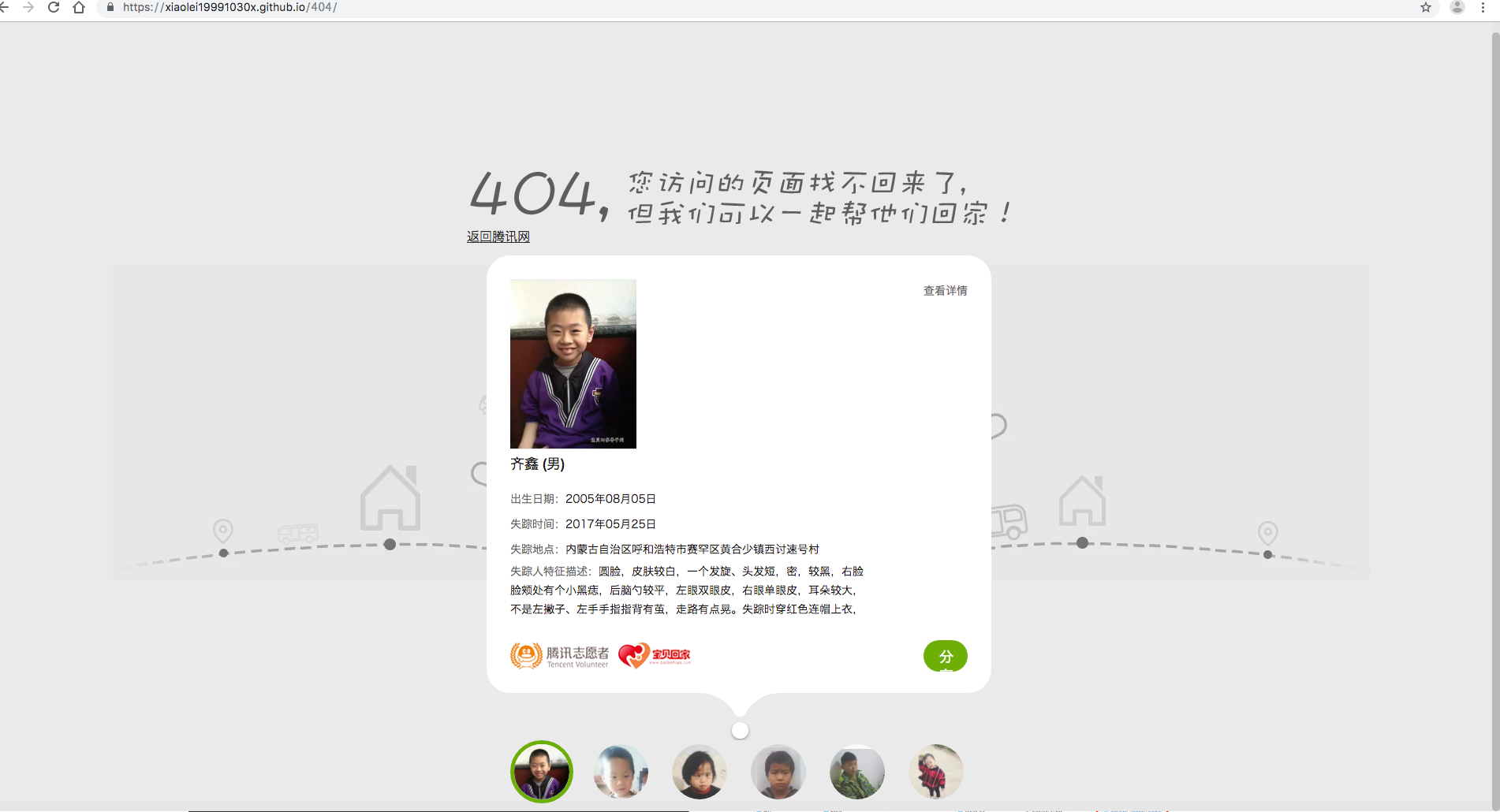Follow the 返回腾讯网 link

[498, 237]
